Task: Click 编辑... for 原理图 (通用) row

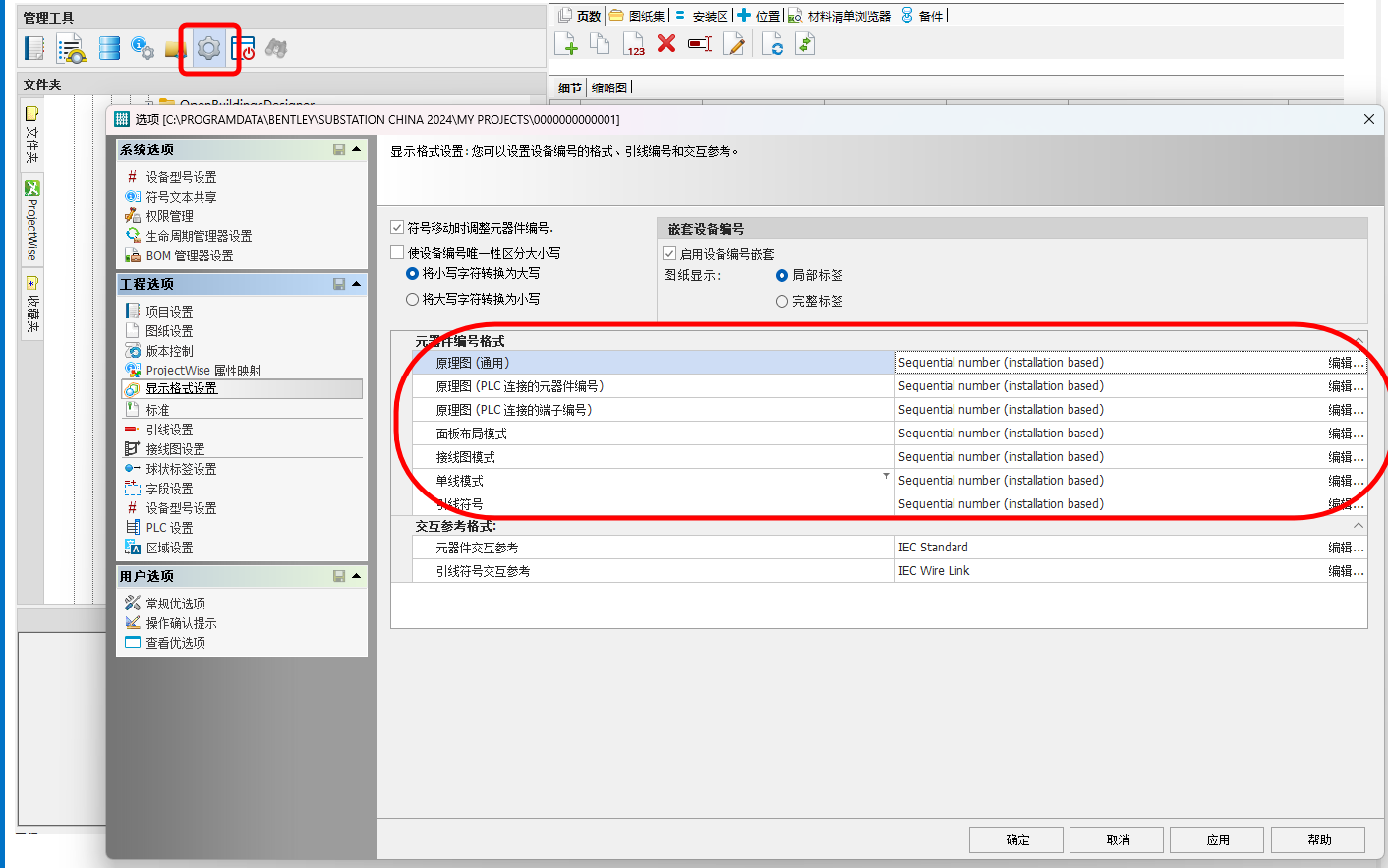Action: (x=1346, y=363)
